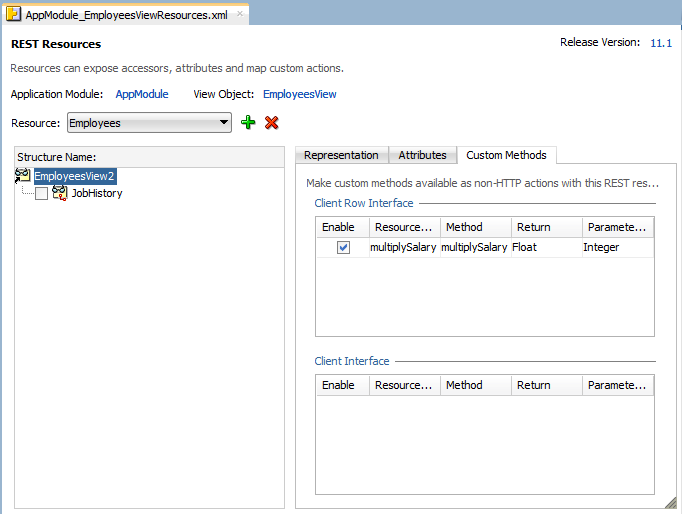Click Client Row Interface Resource column header
This screenshot has width=682, height=514.
point(405,227)
